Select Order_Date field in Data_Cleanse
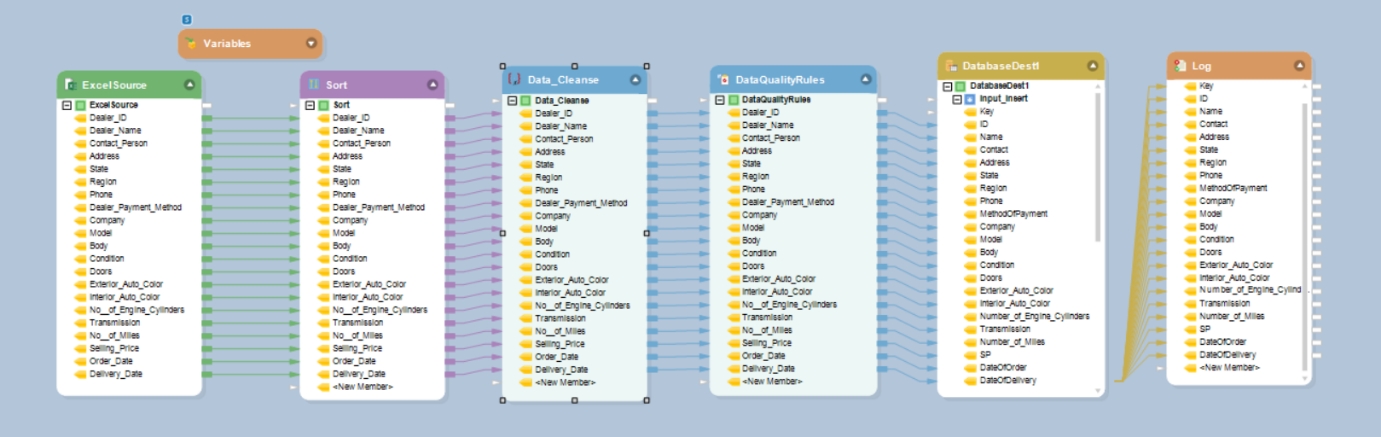This screenshot has width=1381, height=437. (556, 356)
